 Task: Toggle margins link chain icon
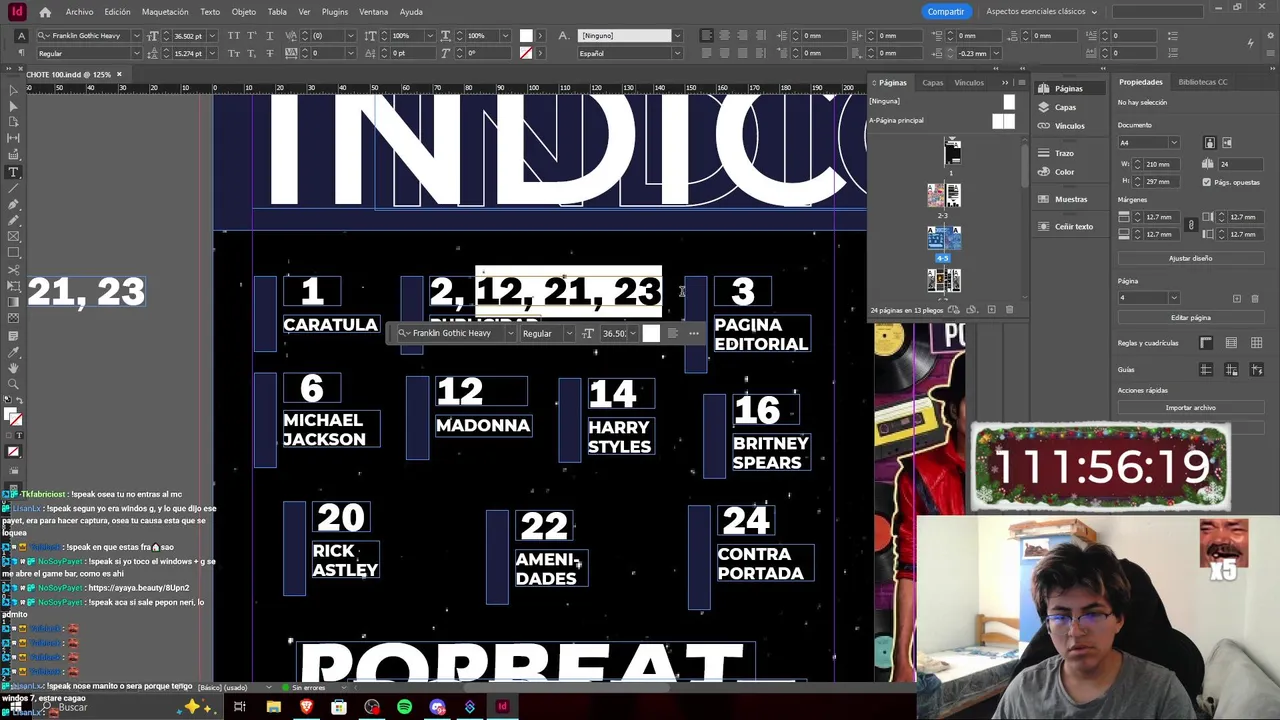point(1190,225)
